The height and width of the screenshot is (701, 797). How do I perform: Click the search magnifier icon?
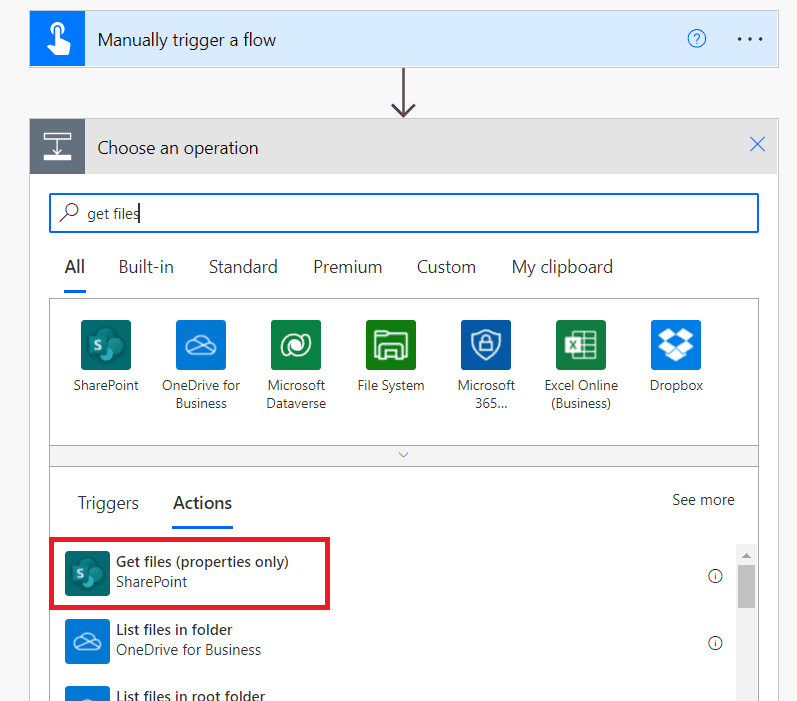pyautogui.click(x=69, y=212)
